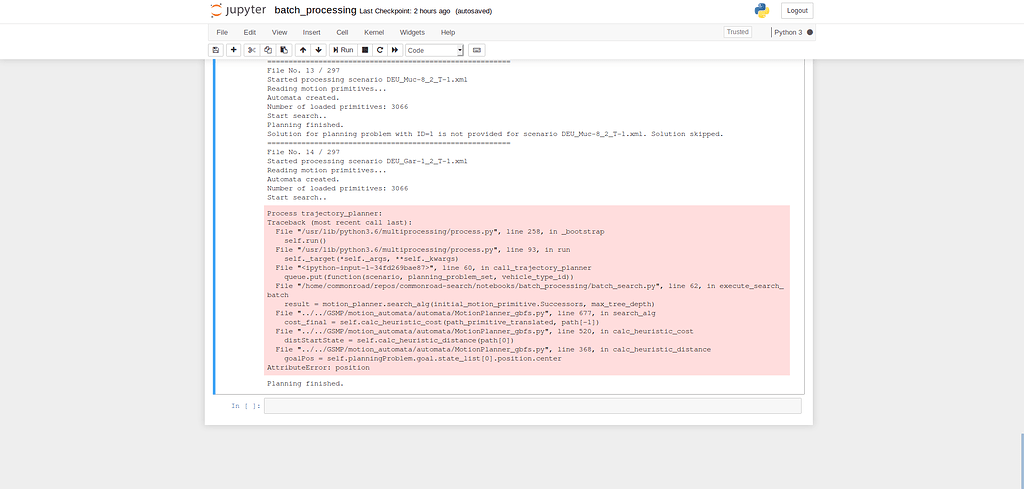Viewport: 1024px width, 489px height.
Task: Paste cells below using toolbar icon
Action: 284,50
